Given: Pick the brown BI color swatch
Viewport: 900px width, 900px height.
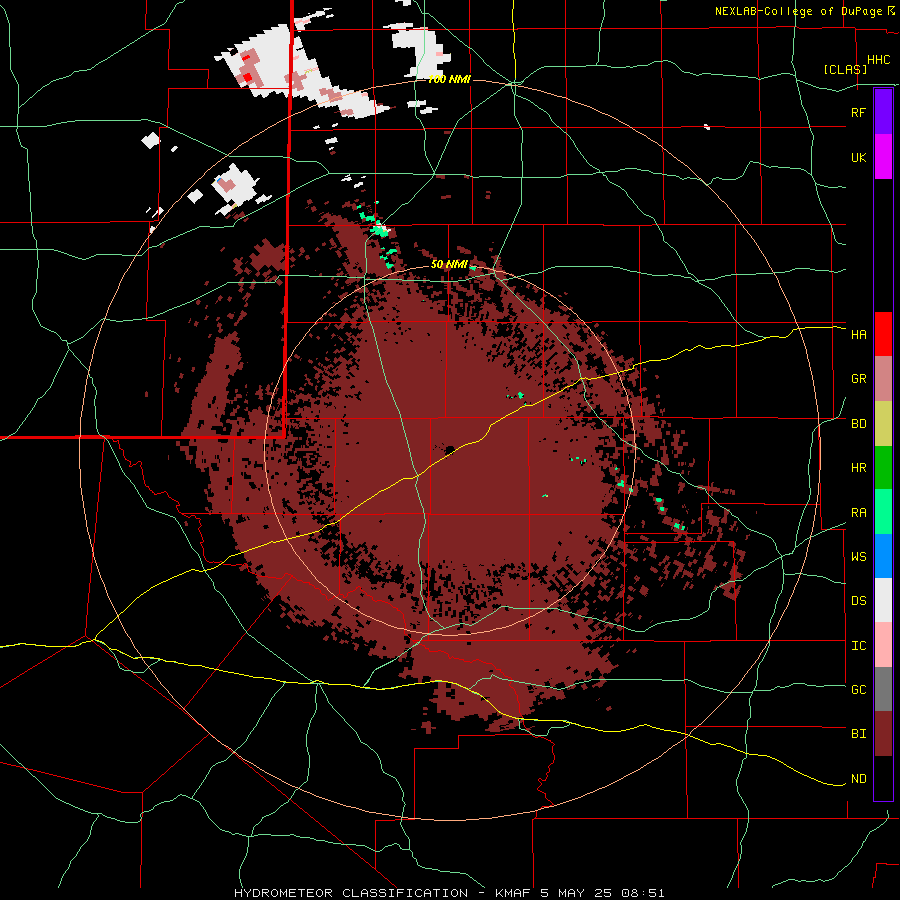Looking at the screenshot, I should click(x=883, y=734).
